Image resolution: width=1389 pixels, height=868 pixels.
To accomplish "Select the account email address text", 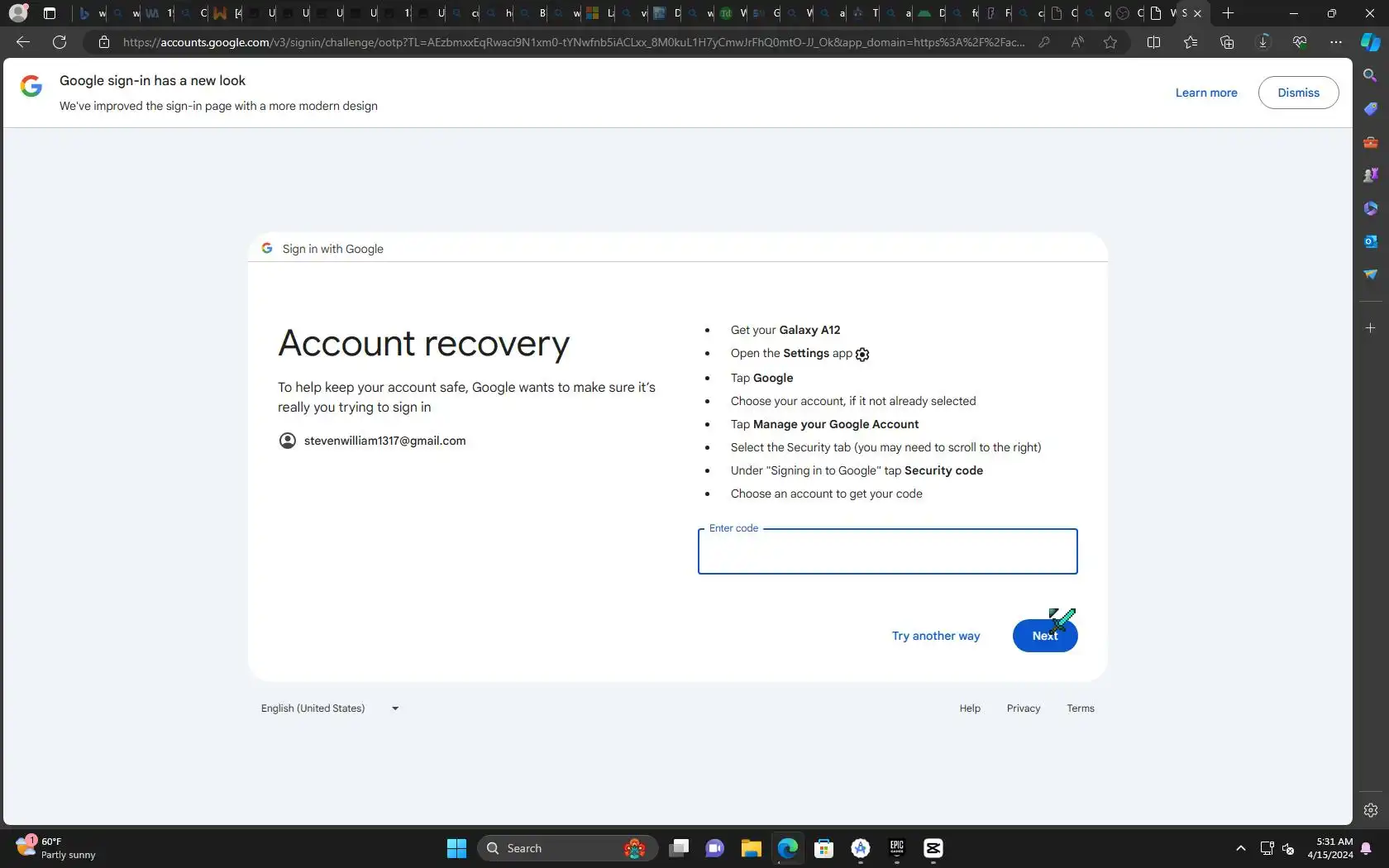I will tap(385, 441).
